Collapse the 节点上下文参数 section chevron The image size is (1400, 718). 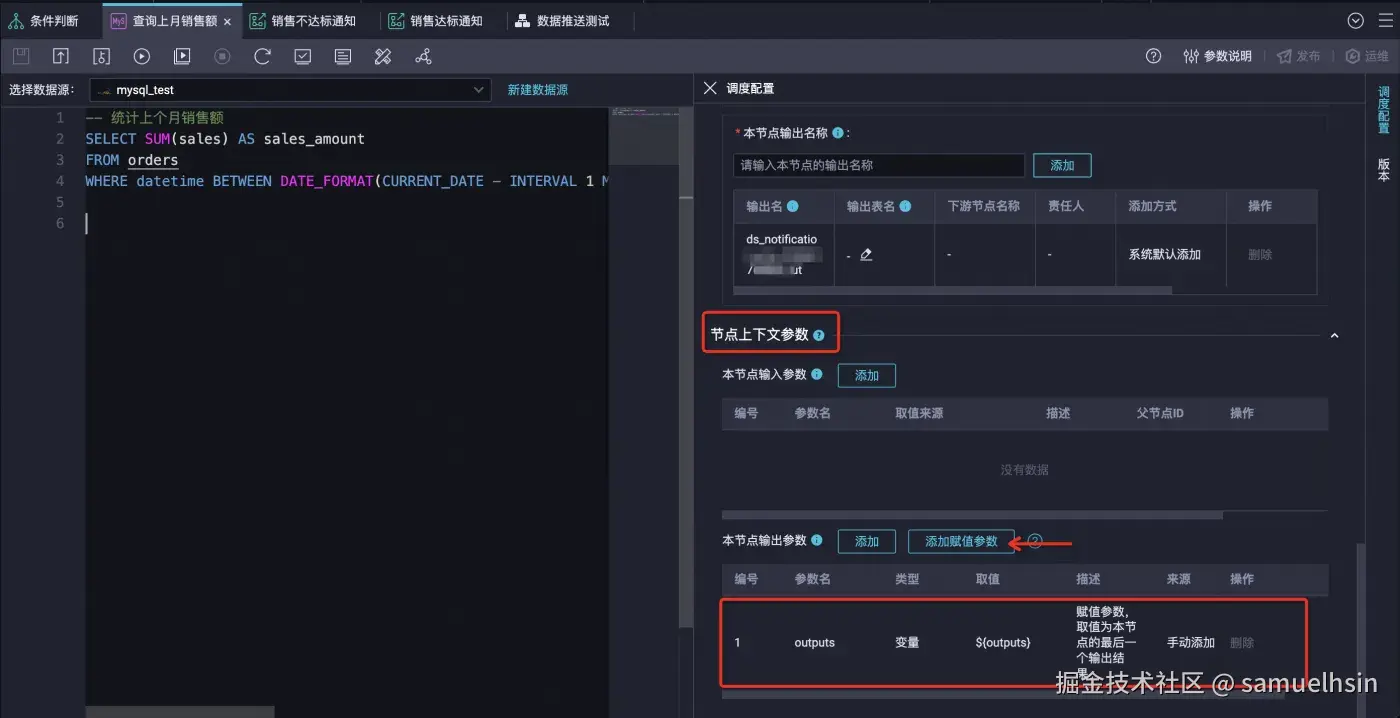click(x=1334, y=336)
